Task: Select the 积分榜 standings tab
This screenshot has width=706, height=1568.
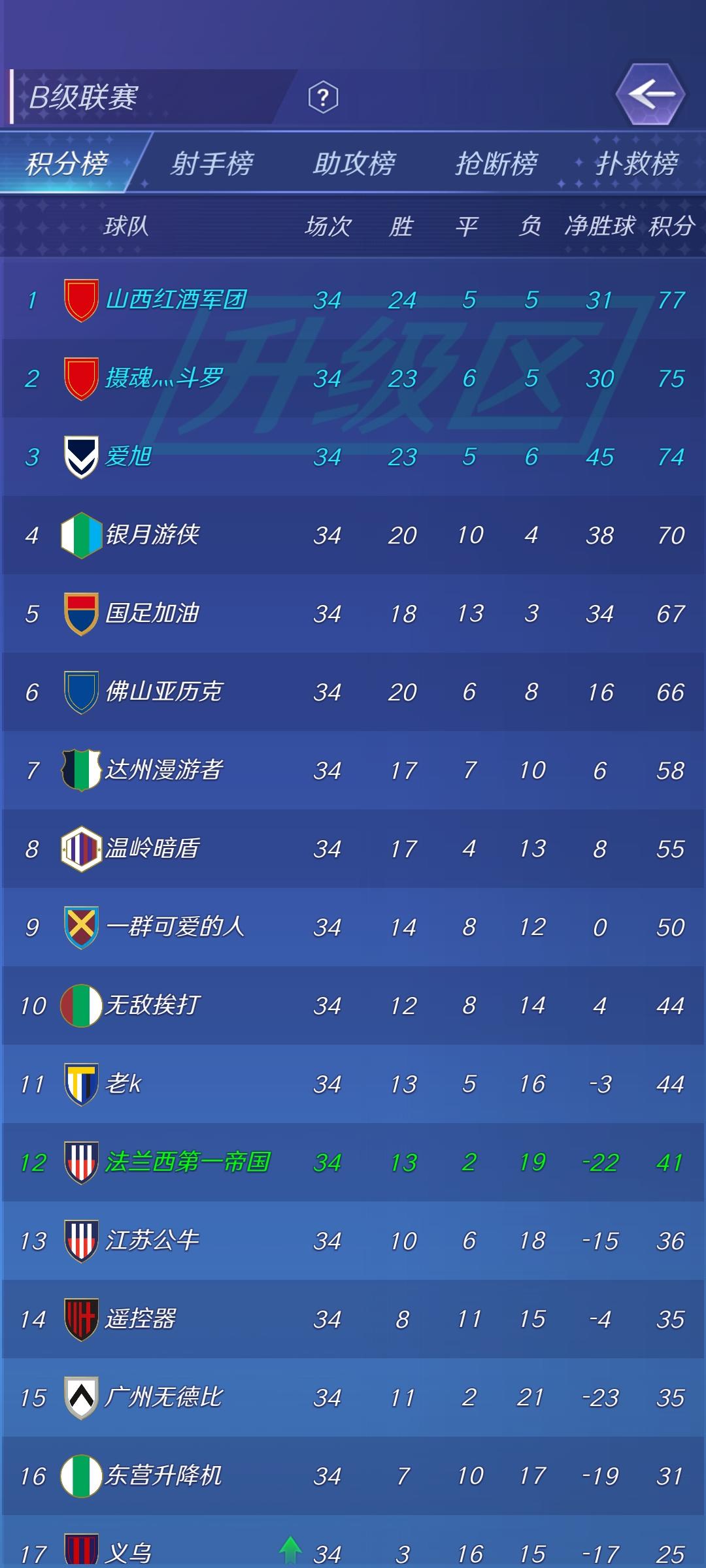Action: 66,163
